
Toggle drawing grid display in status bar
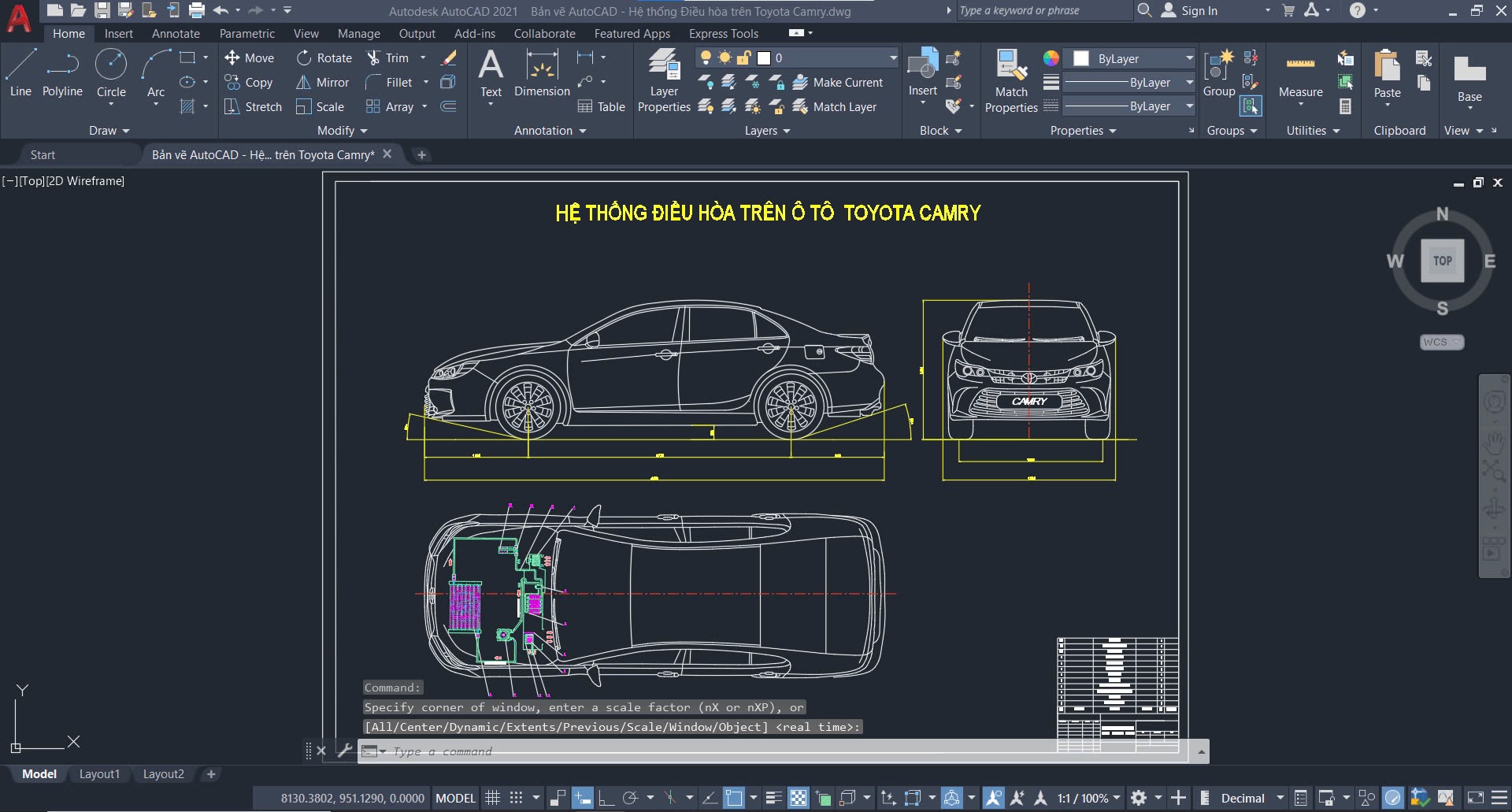492,798
